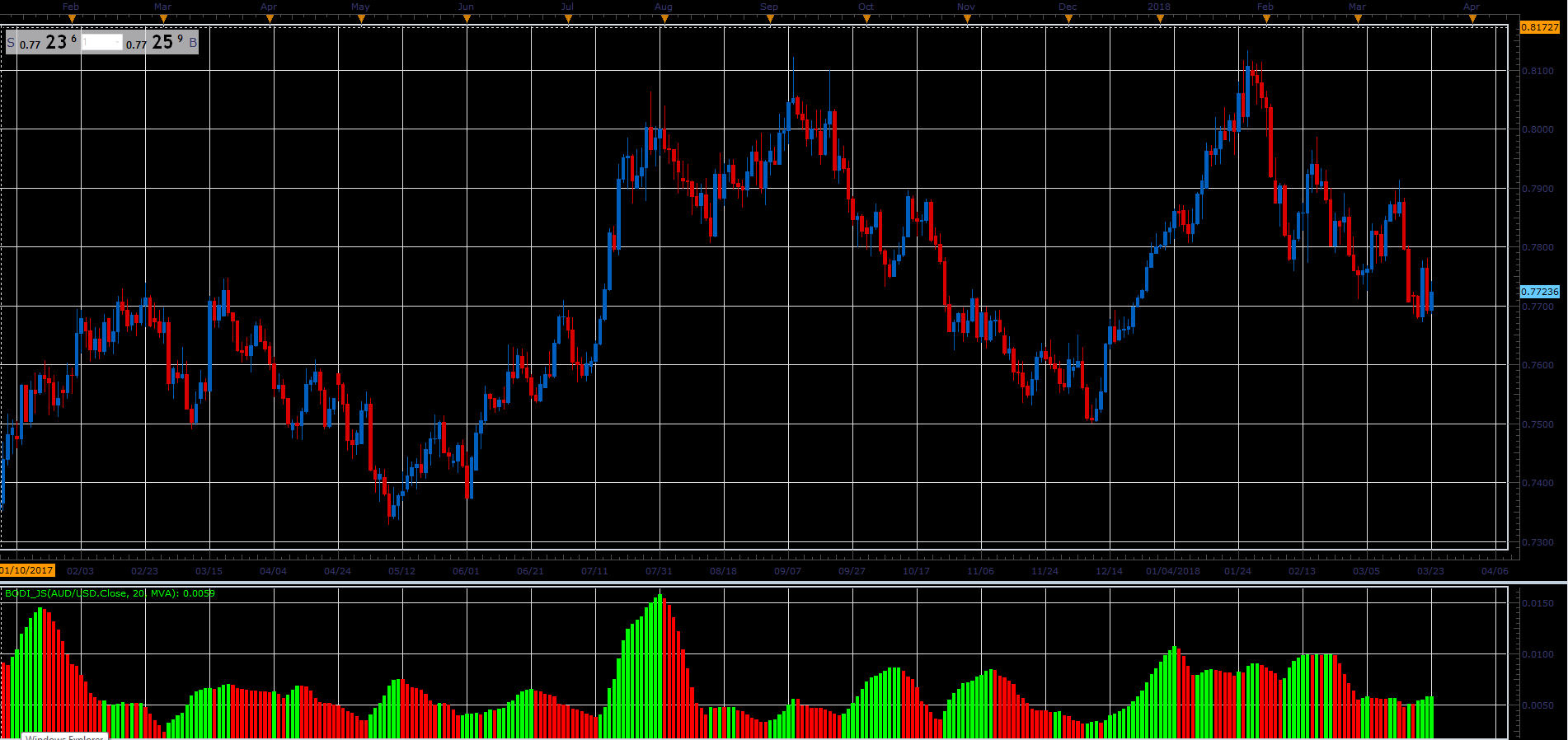Viewport: 1568px width, 740px height.
Task: Click the 0.8100 price axis label
Action: [1537, 71]
